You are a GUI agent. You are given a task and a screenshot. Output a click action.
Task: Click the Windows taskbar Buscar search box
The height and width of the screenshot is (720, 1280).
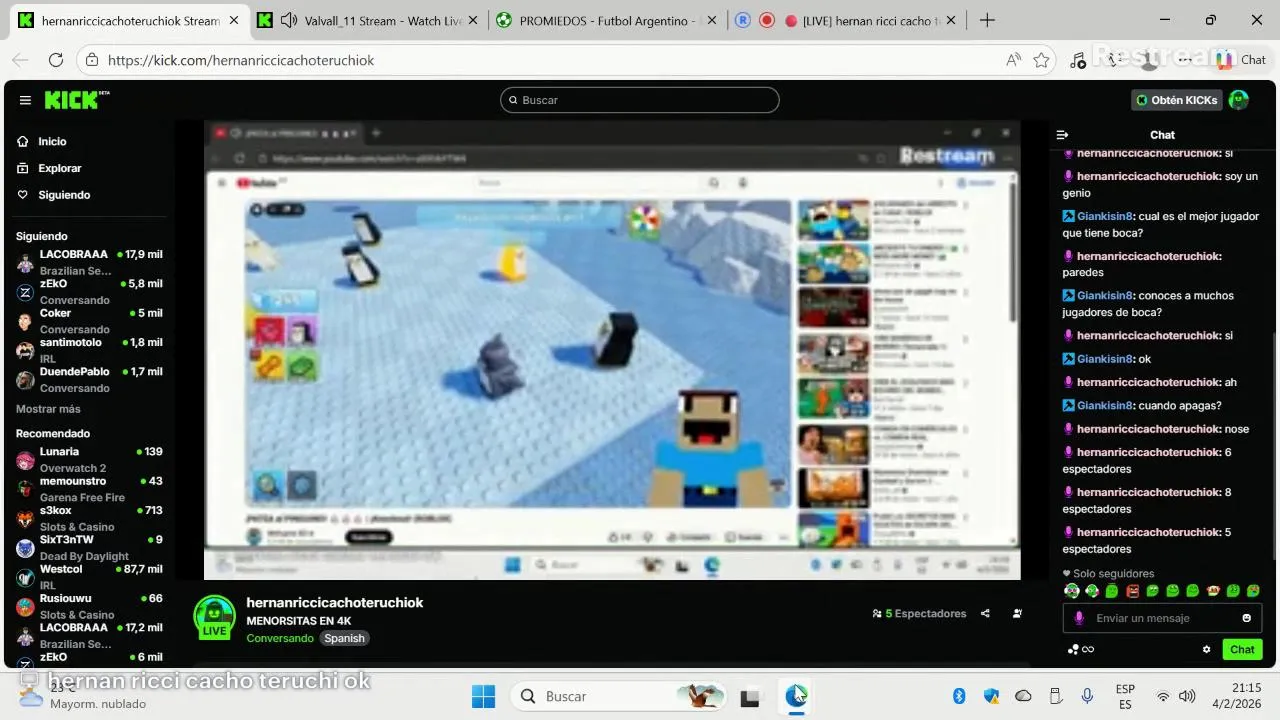[x=617, y=696]
